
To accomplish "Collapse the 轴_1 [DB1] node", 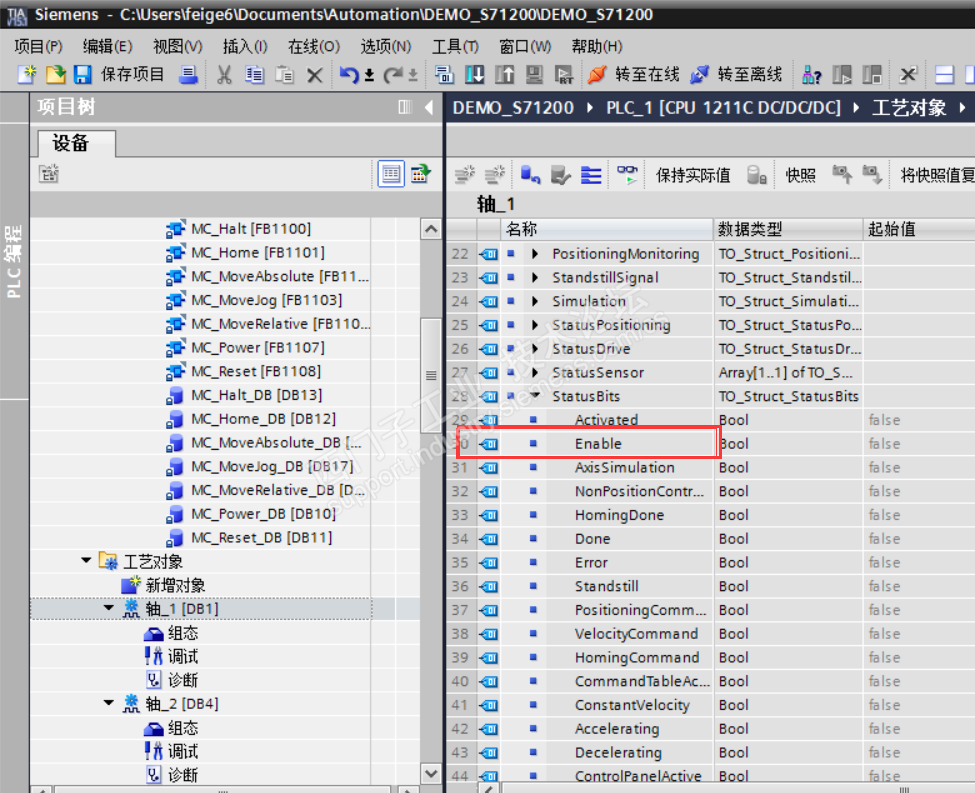I will (109, 608).
